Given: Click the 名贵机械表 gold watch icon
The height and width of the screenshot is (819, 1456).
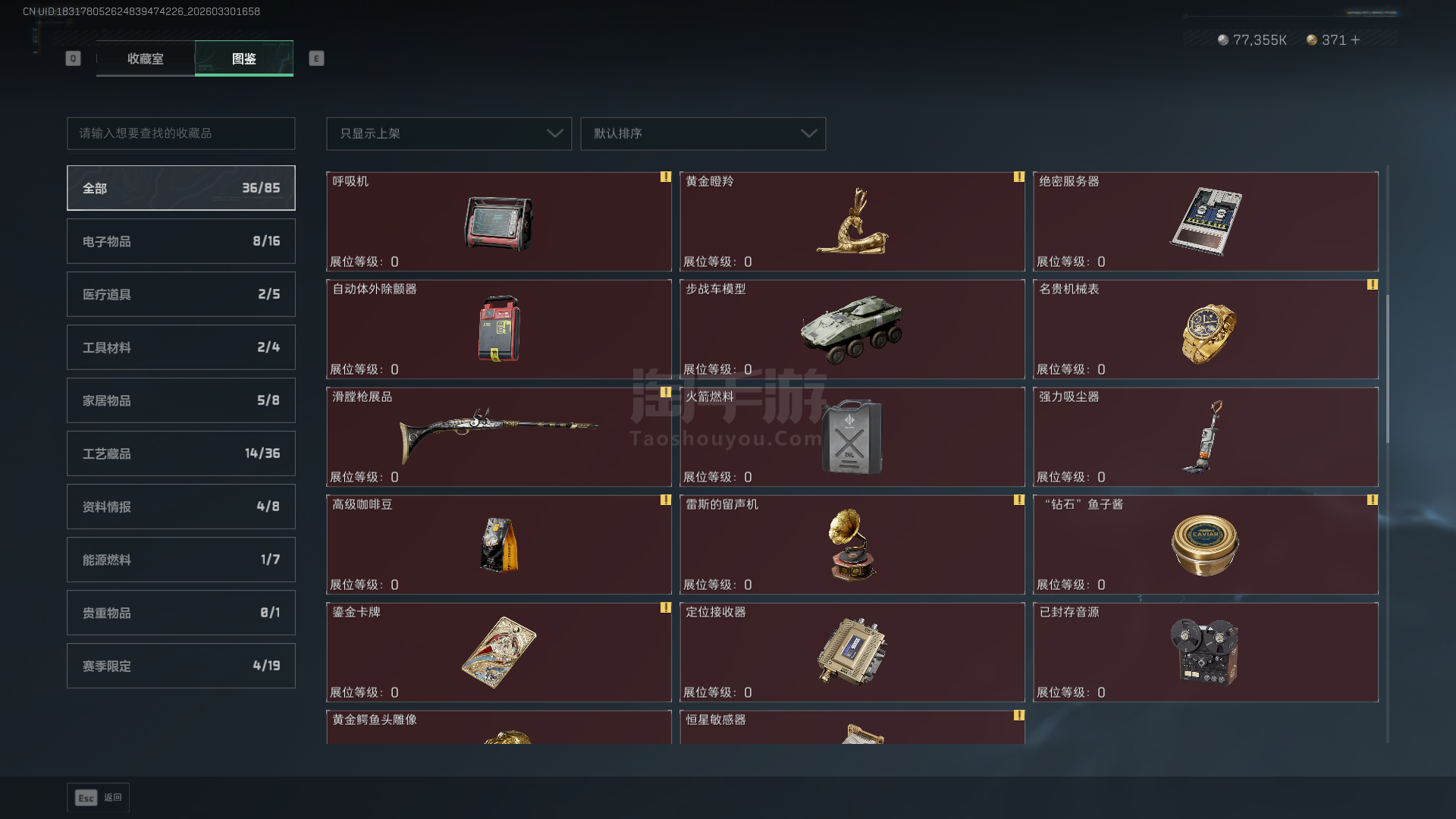Looking at the screenshot, I should point(1208,333).
